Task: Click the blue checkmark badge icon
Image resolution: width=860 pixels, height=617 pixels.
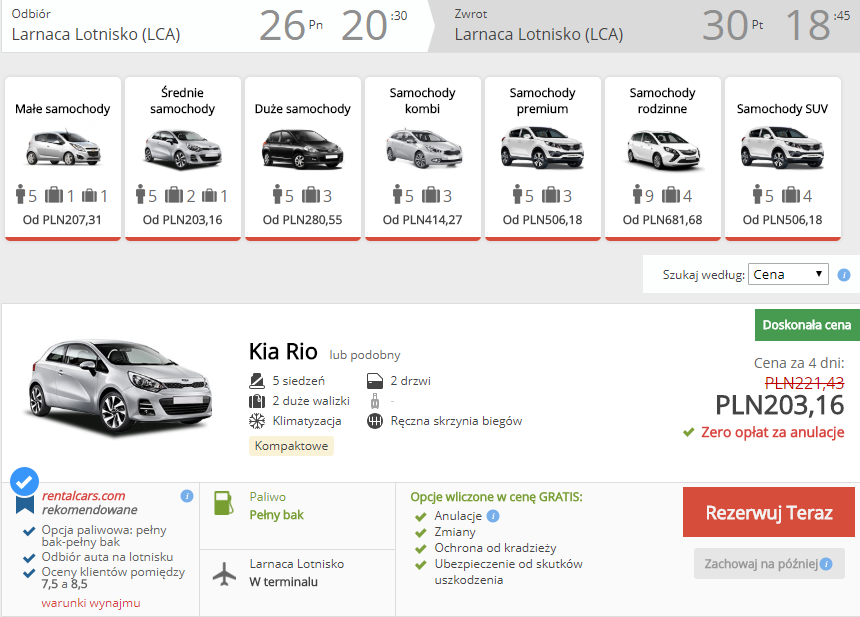Action: click(x=24, y=482)
